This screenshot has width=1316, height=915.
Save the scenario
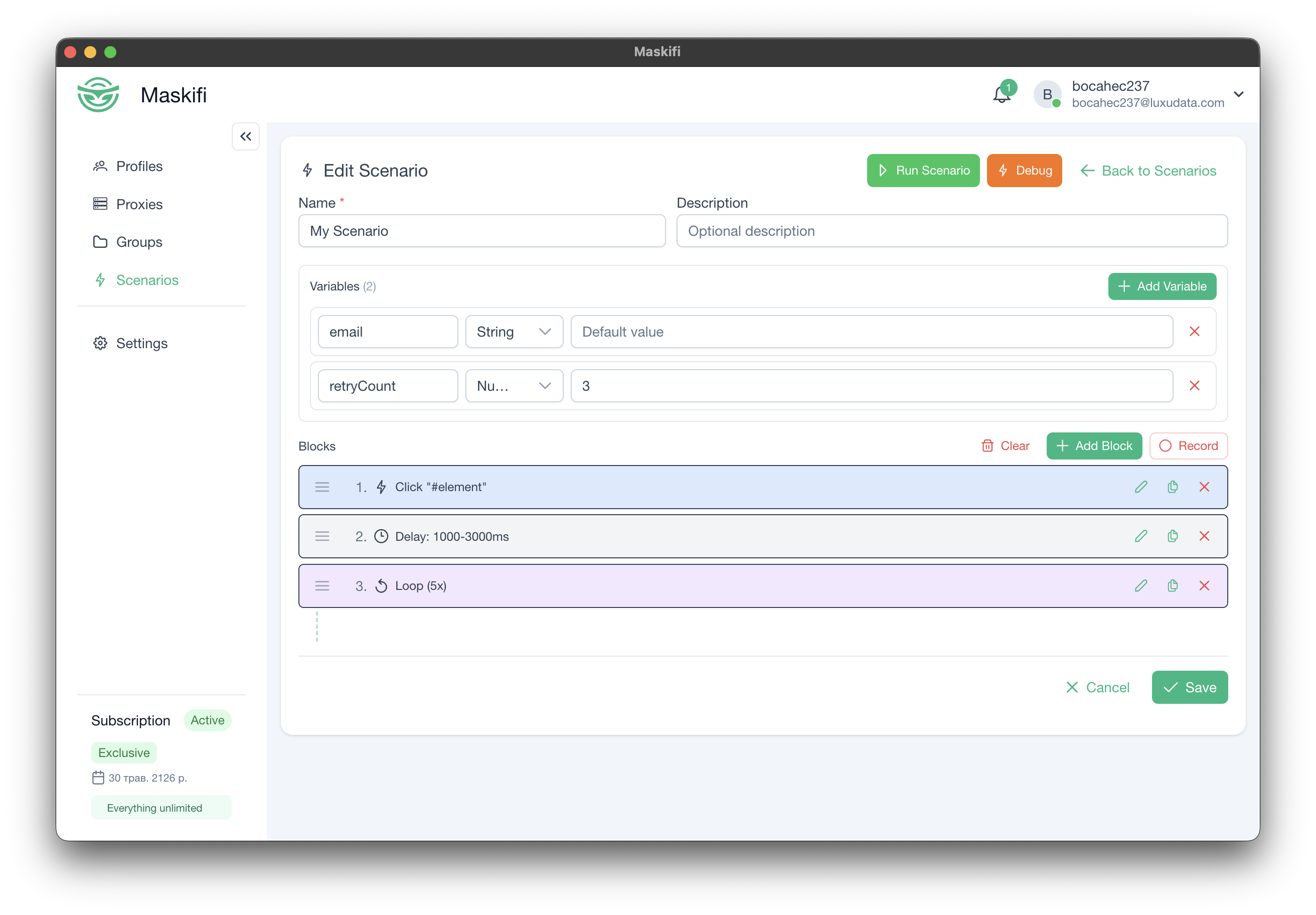[x=1189, y=687]
